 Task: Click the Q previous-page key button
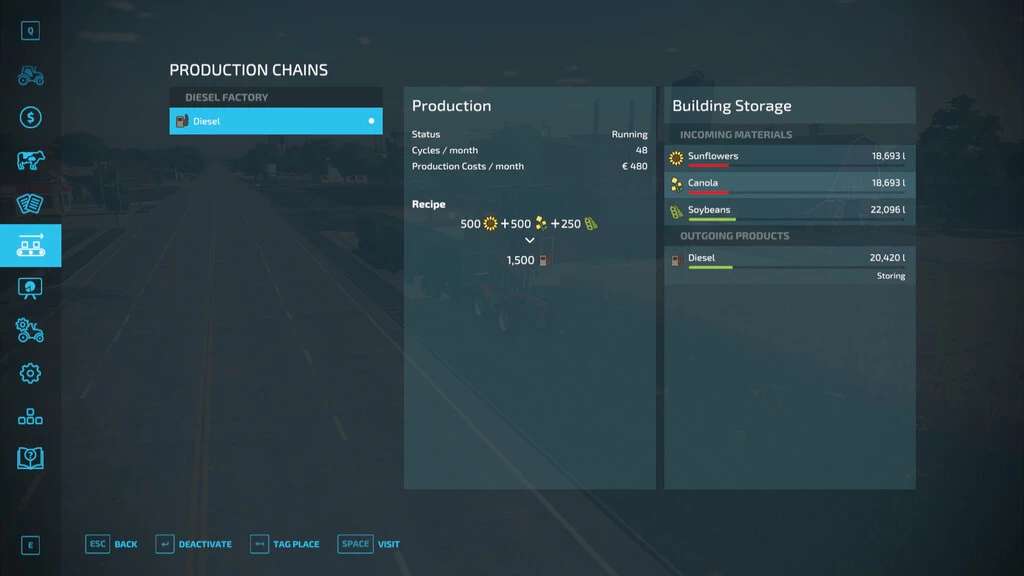(x=30, y=31)
